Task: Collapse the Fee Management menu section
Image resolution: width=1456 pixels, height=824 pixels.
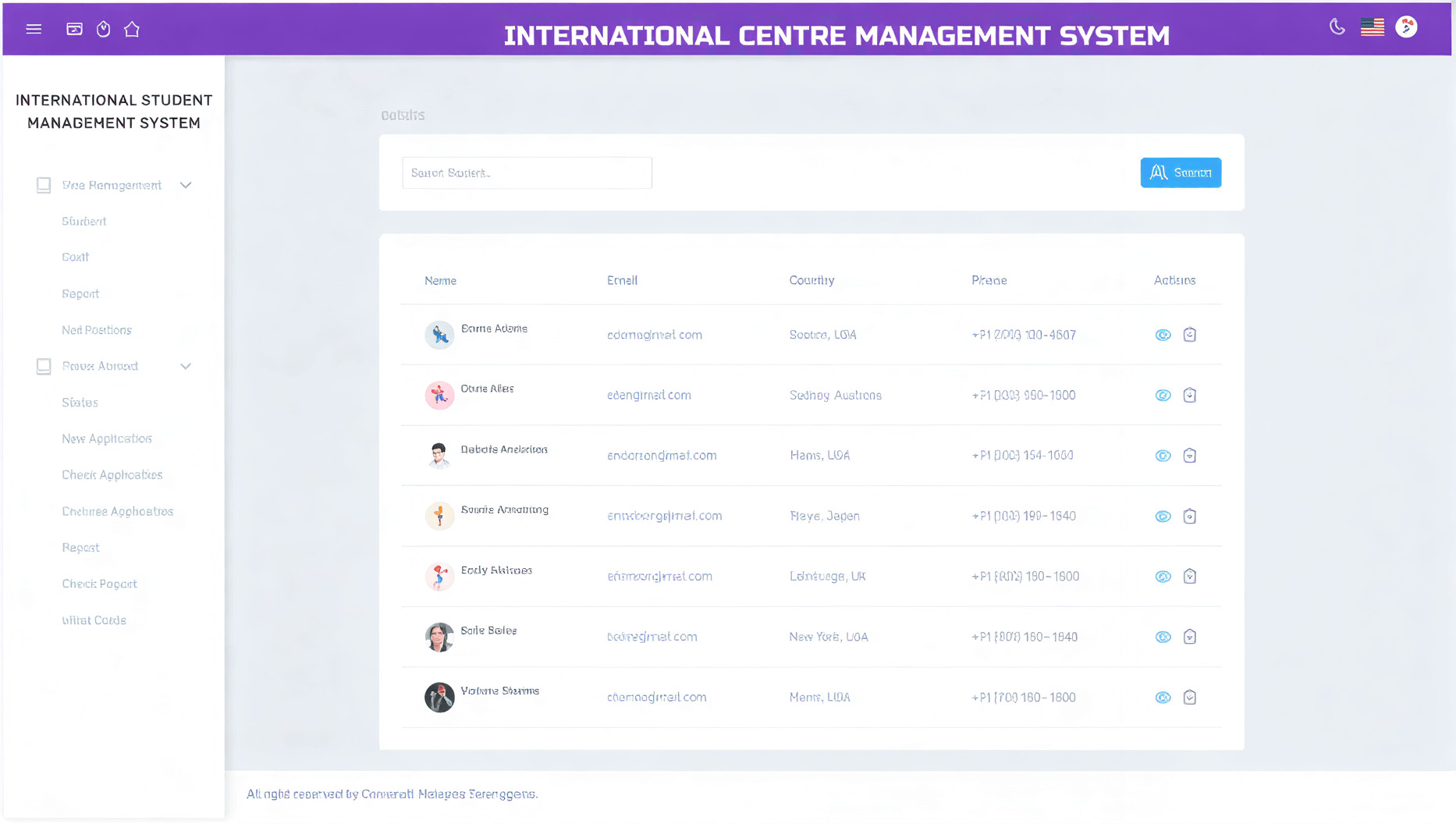Action: (x=186, y=185)
